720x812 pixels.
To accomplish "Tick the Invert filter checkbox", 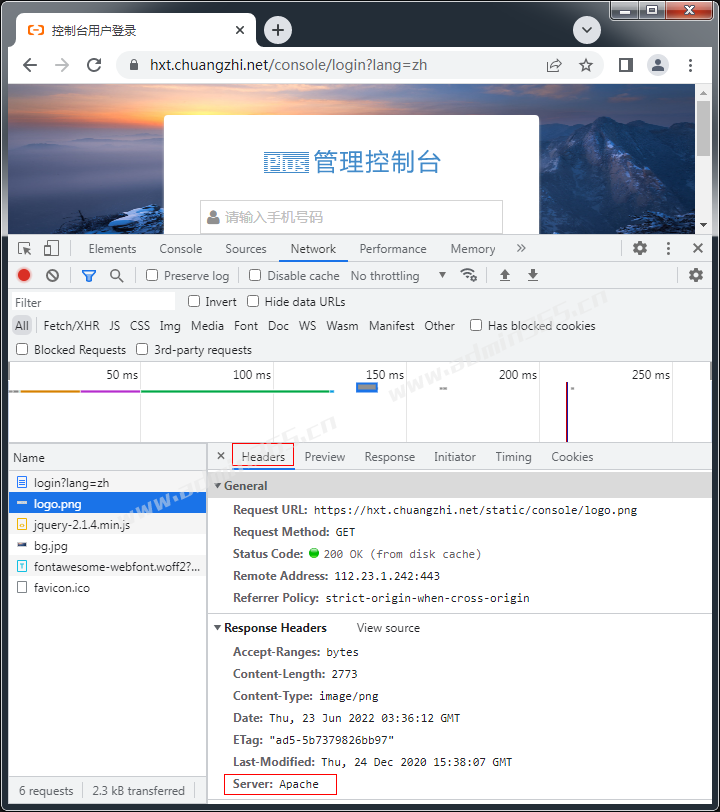I will tap(194, 301).
